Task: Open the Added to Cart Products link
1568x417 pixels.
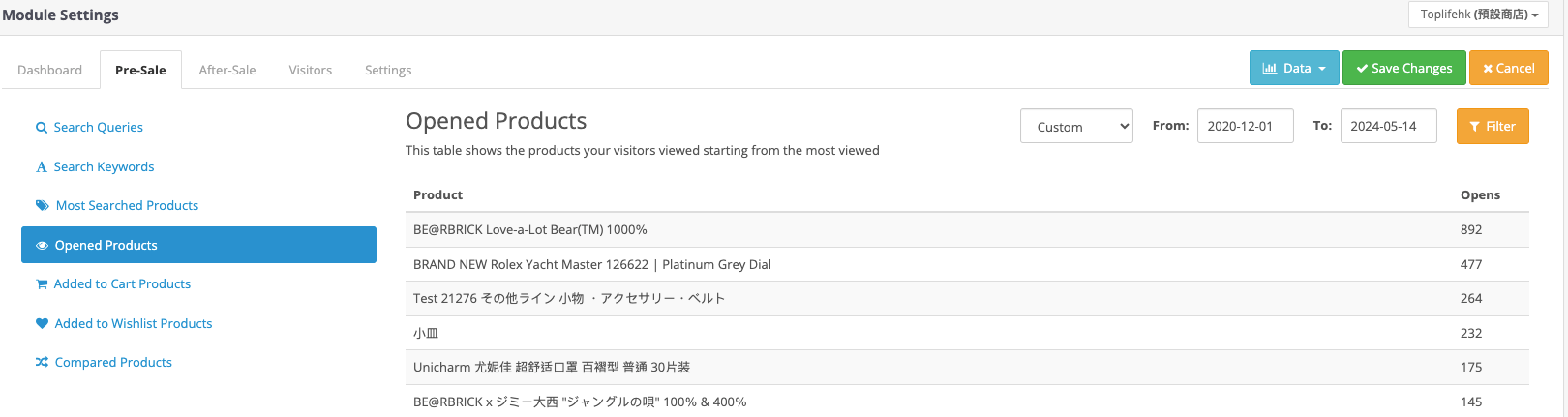Action: point(122,284)
